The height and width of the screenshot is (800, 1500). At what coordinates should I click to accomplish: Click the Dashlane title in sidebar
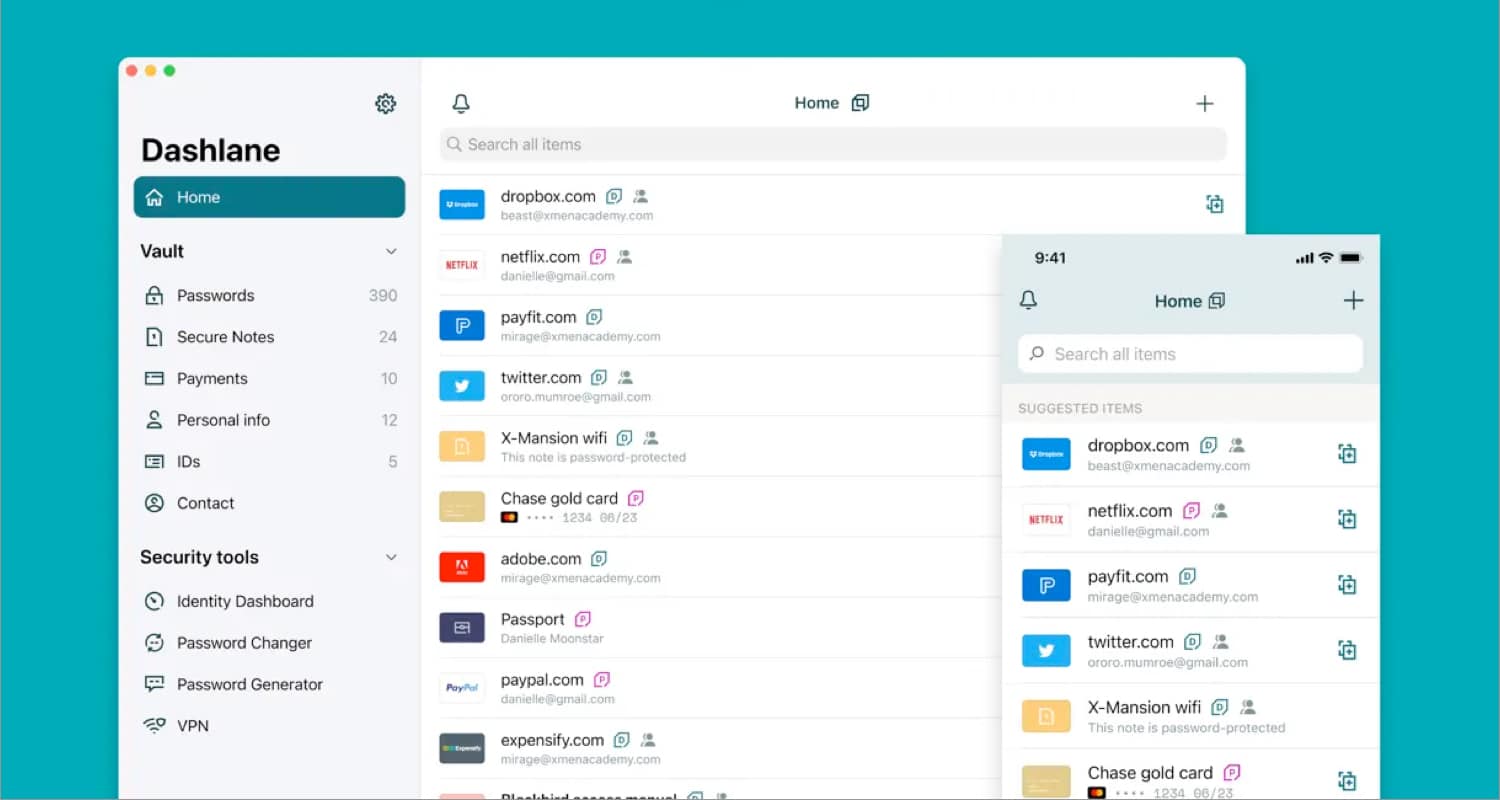coord(210,150)
